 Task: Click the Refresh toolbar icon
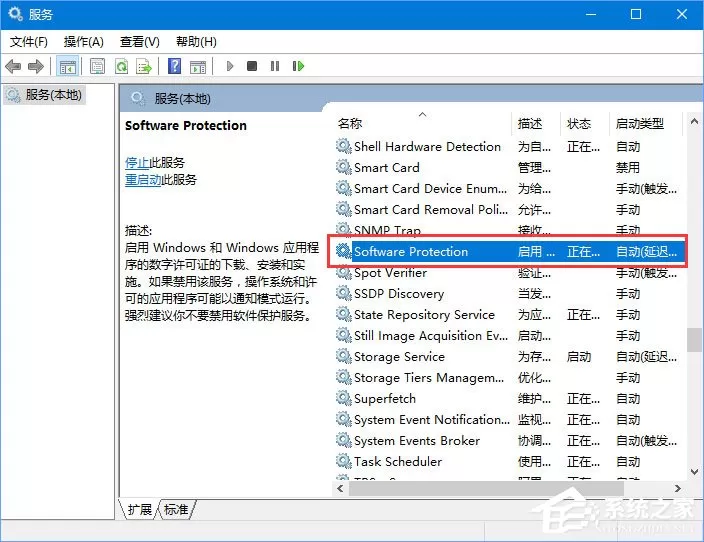(122, 66)
